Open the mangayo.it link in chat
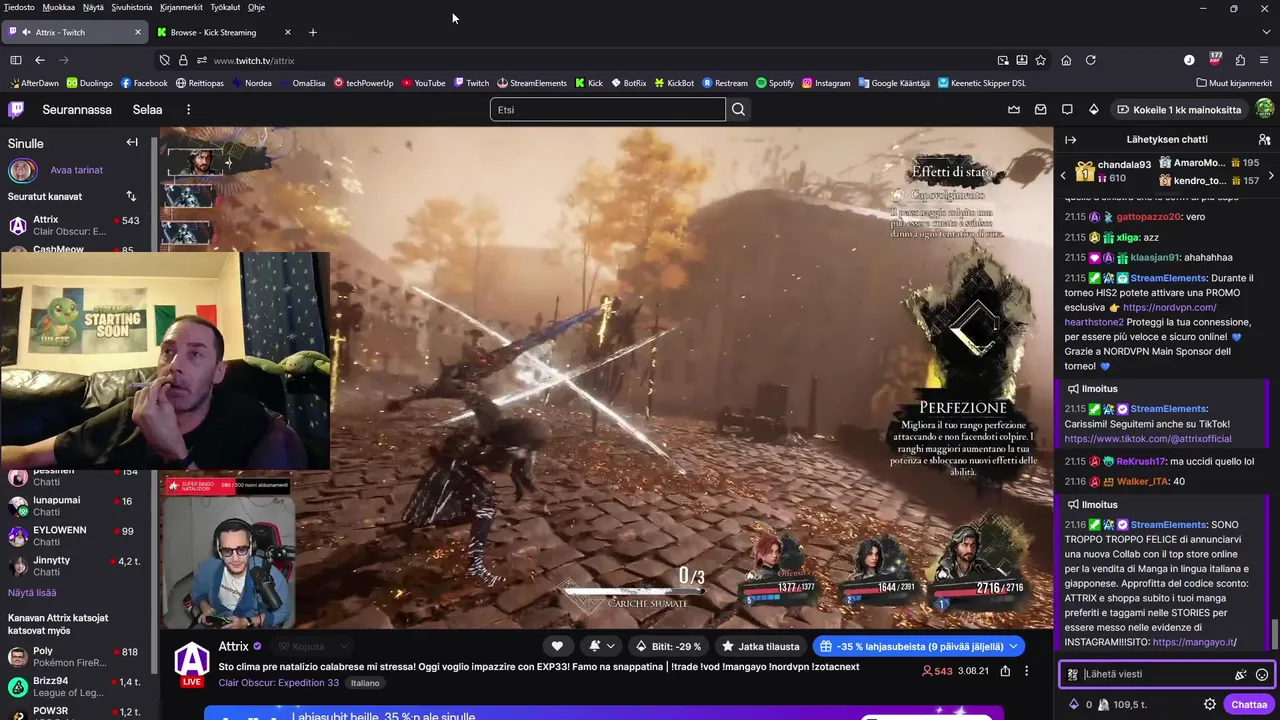1280x720 pixels. [x=1194, y=642]
